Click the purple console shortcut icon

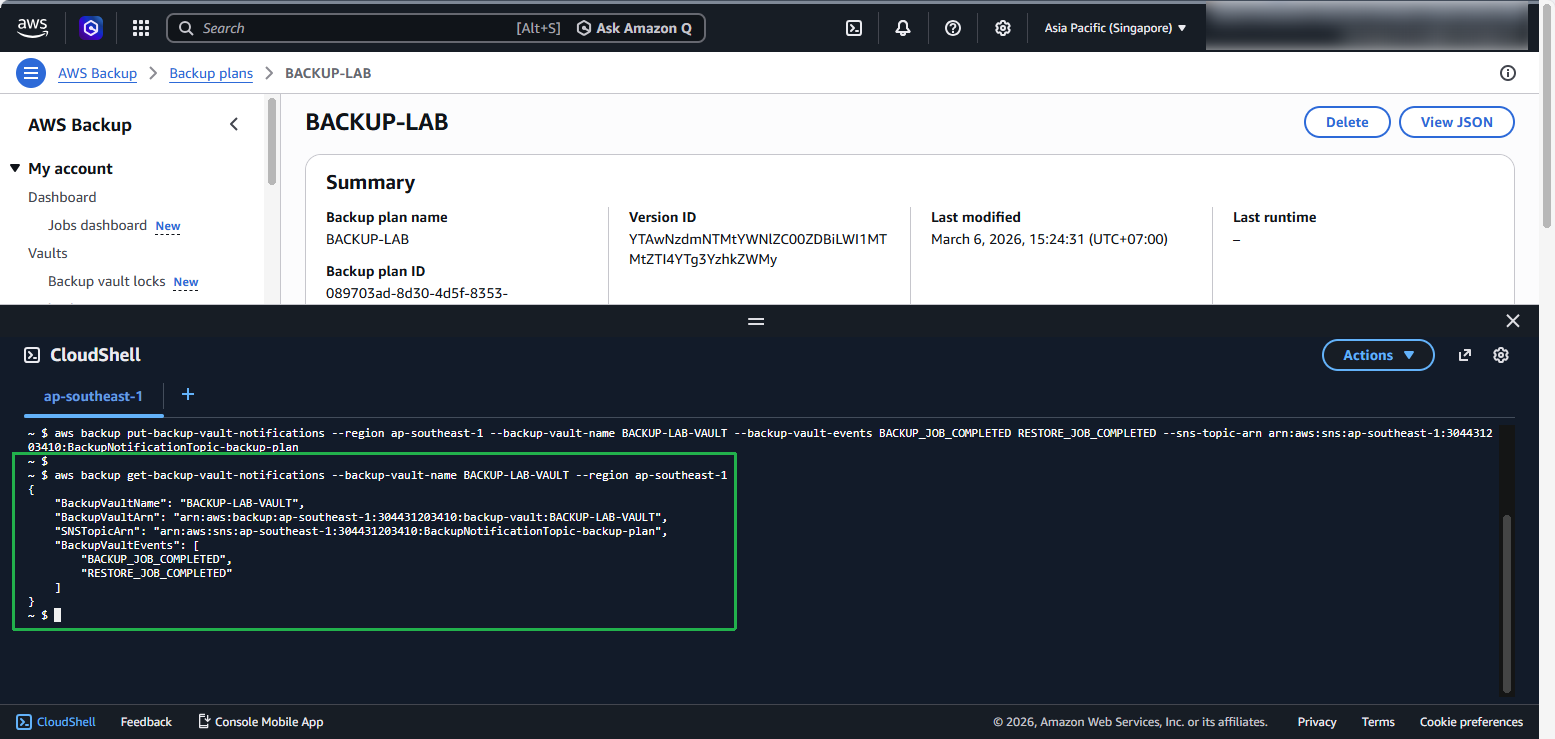91,28
